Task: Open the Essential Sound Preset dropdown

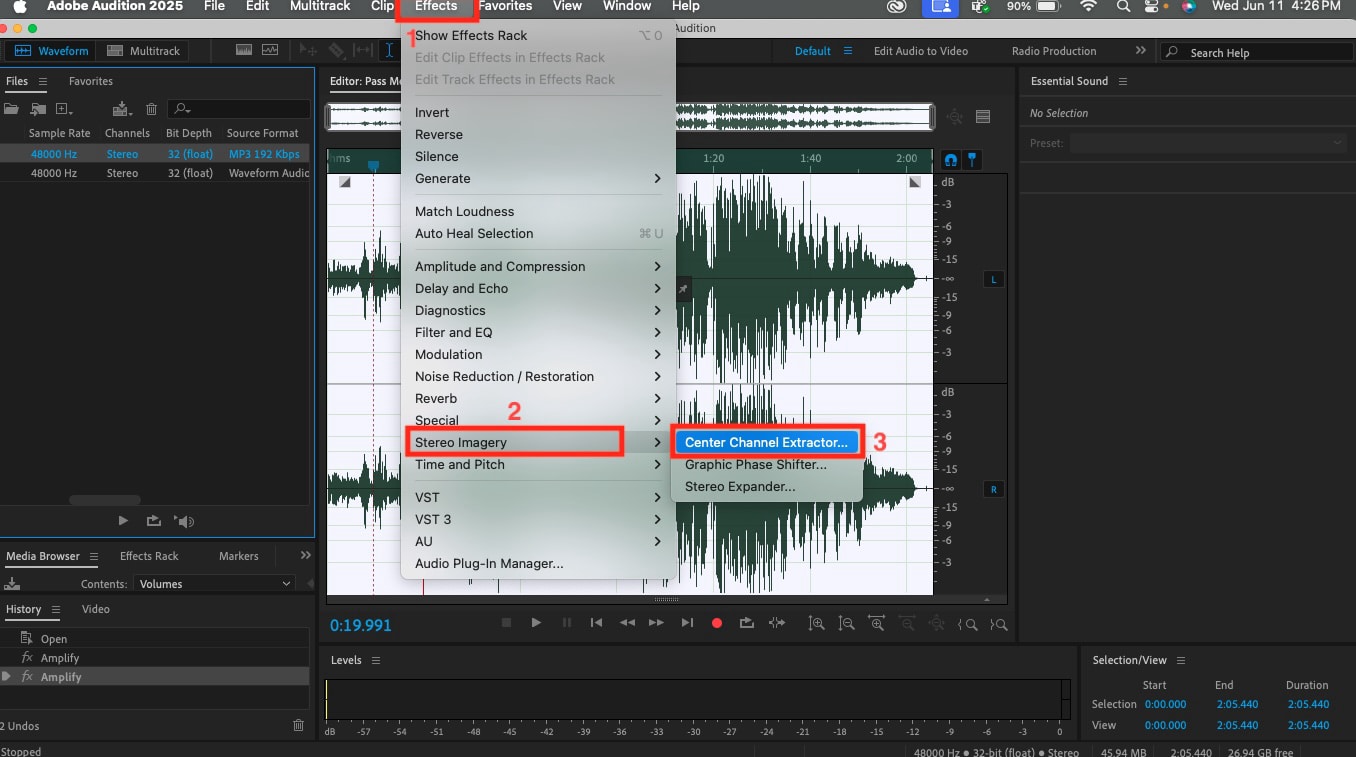Action: tap(1209, 143)
